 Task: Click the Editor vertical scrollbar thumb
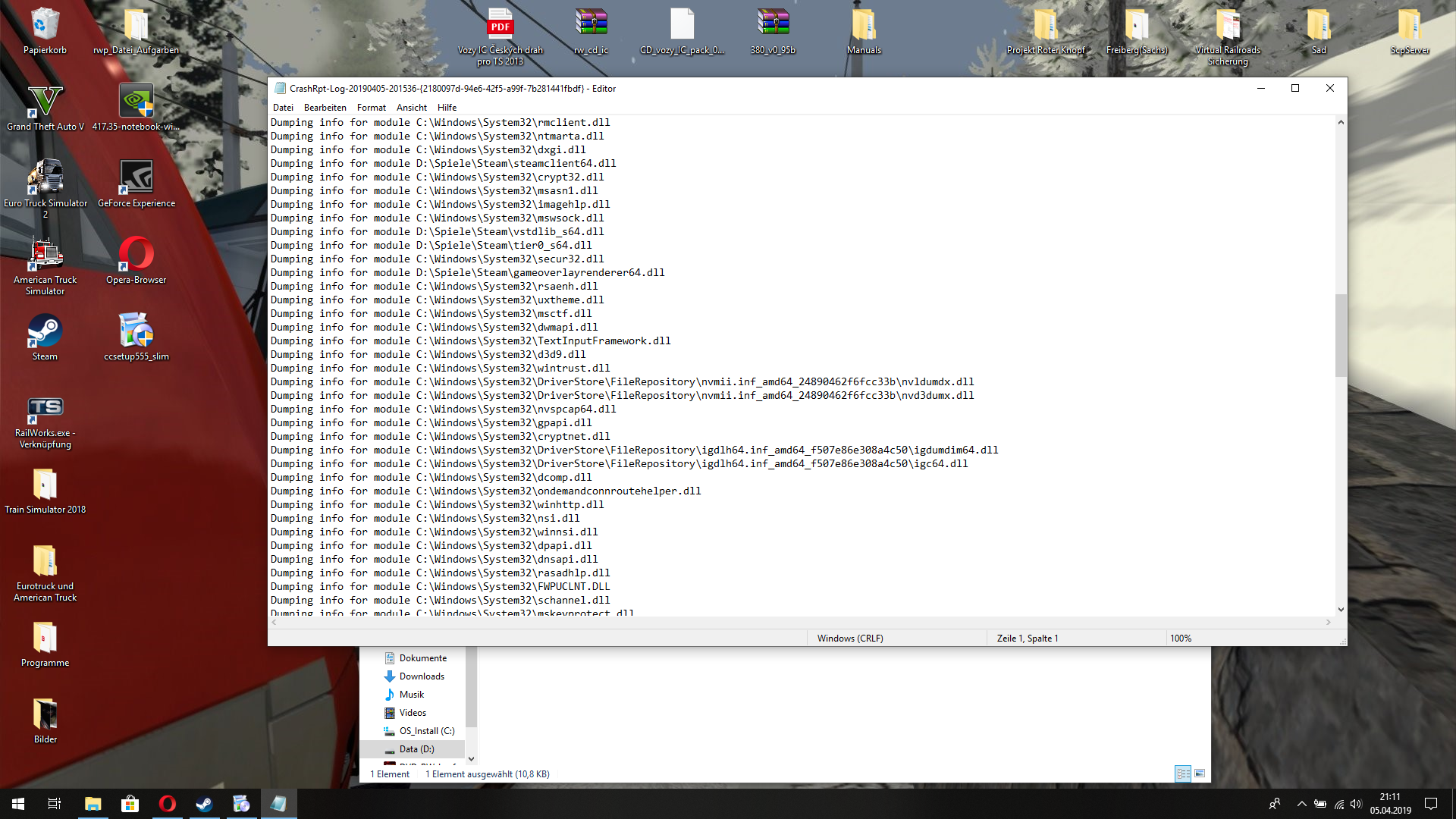pos(1341,335)
